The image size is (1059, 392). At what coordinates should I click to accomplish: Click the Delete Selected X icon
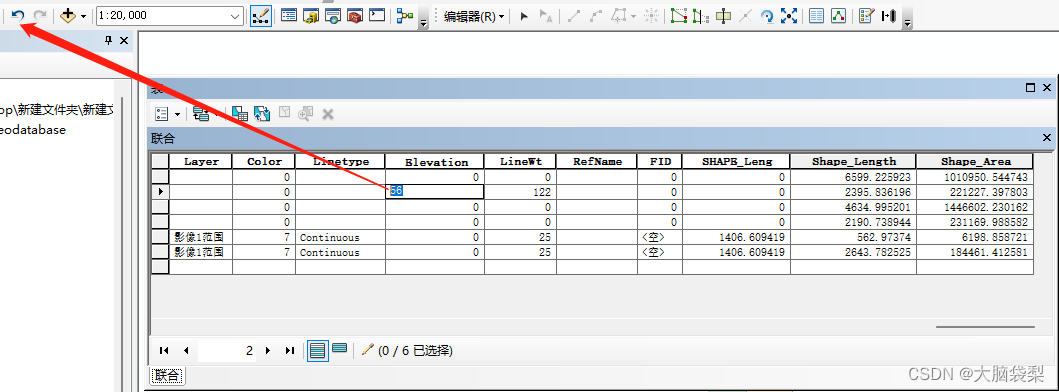(328, 114)
